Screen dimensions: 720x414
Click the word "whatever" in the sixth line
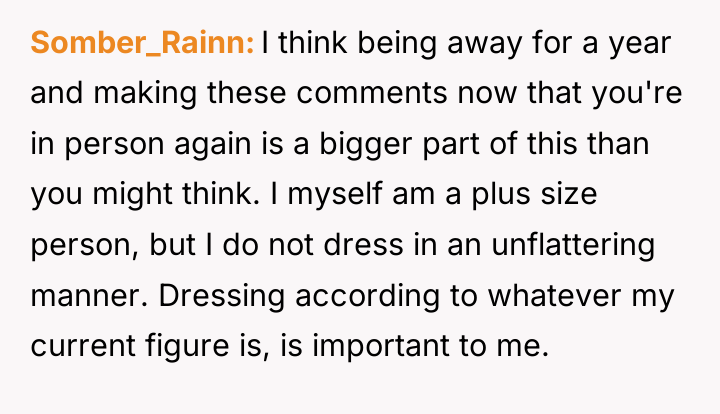pos(554,295)
